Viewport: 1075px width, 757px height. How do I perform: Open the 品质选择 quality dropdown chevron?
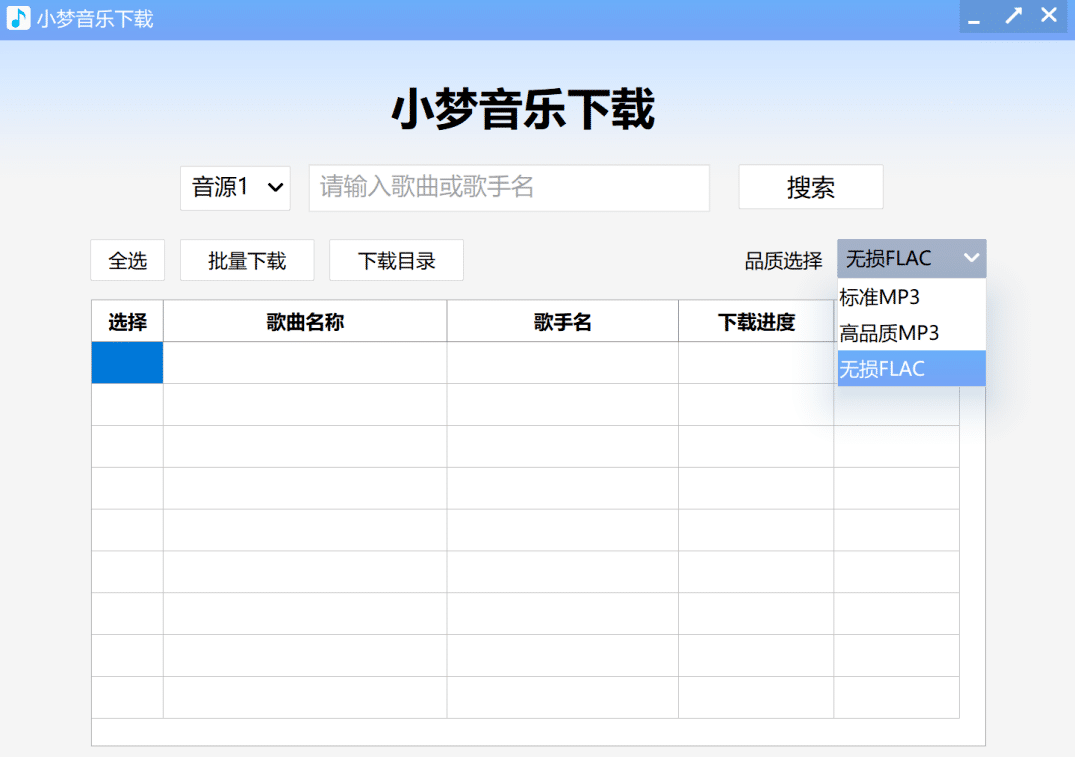tap(970, 258)
